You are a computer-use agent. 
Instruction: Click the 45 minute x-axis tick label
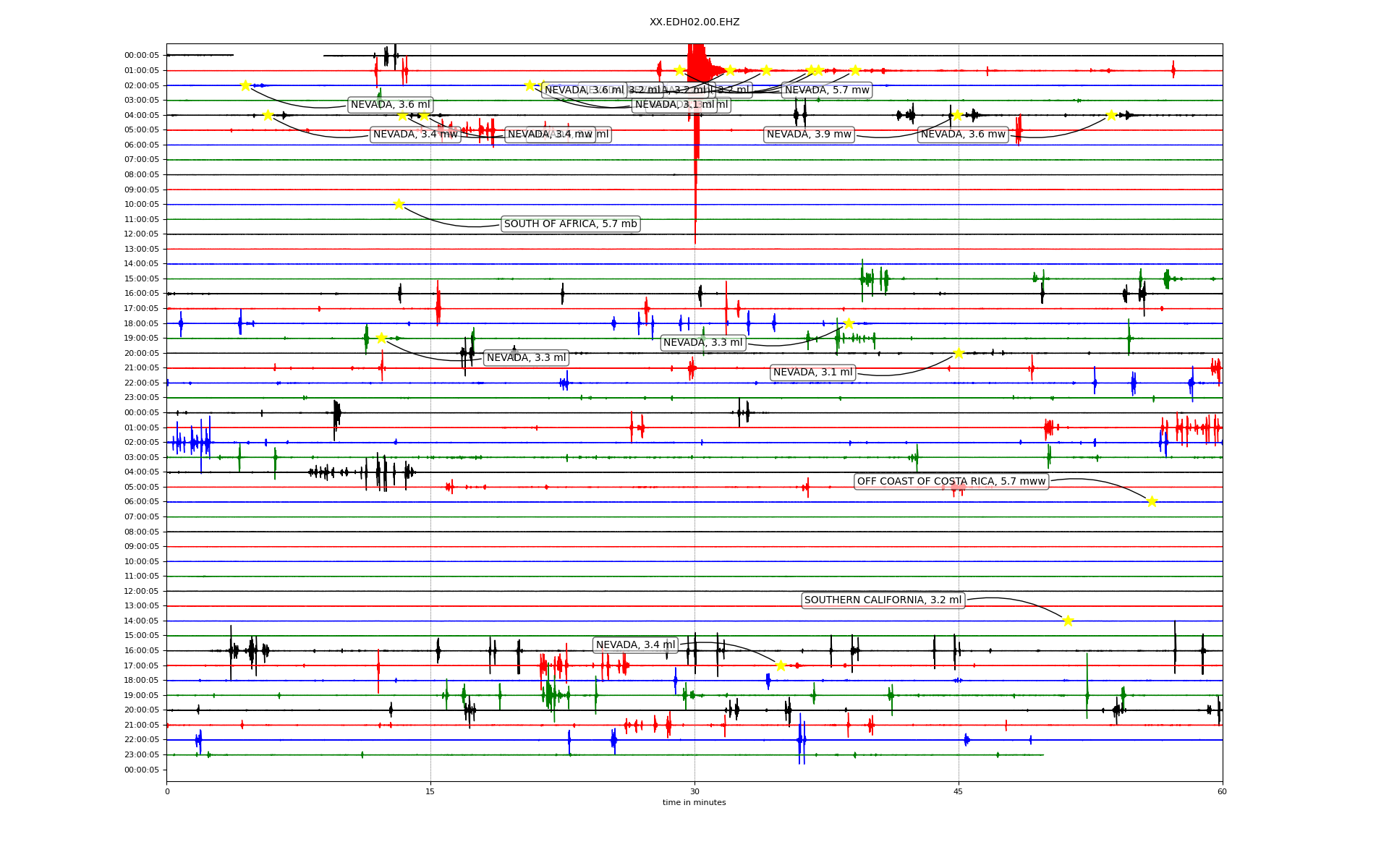959,791
